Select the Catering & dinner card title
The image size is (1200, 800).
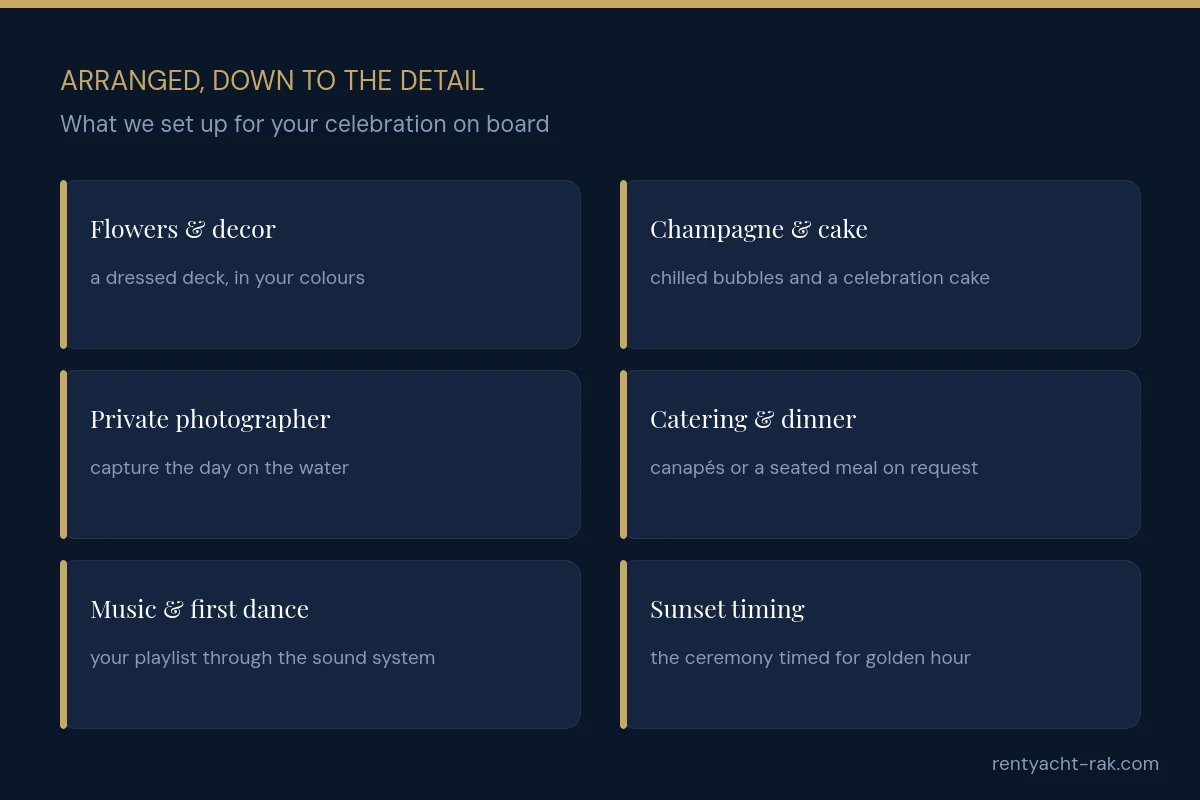tap(753, 419)
